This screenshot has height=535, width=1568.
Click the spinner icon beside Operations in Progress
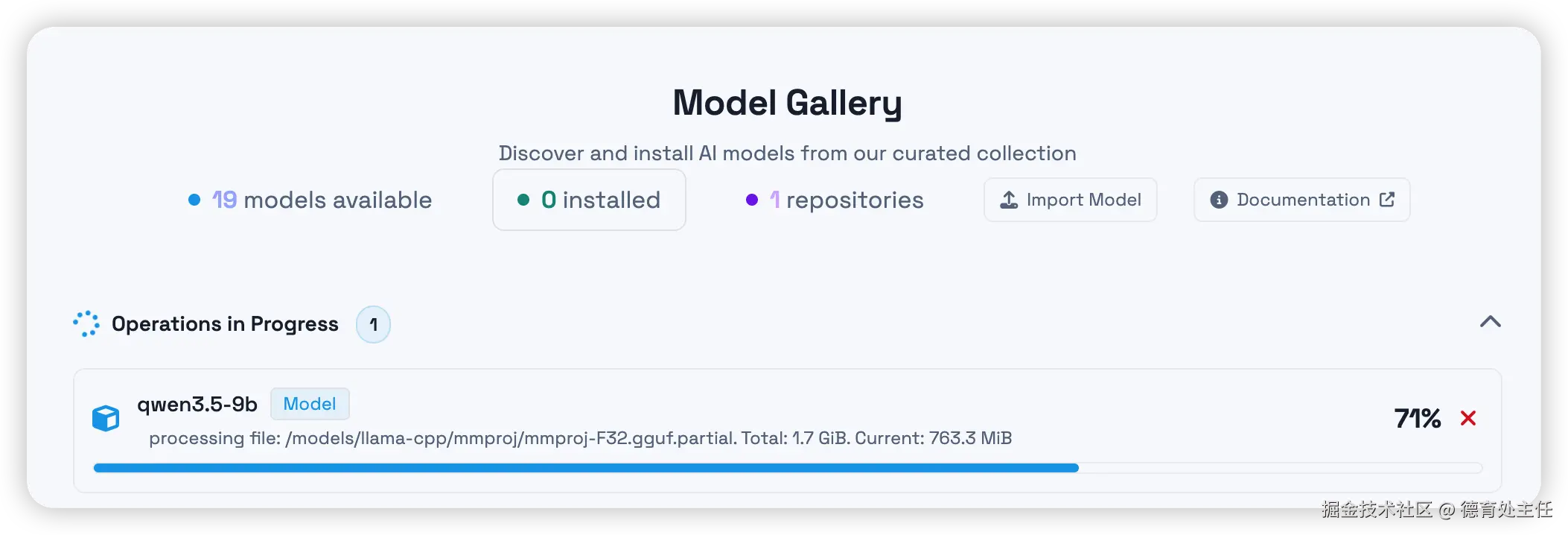click(x=86, y=324)
